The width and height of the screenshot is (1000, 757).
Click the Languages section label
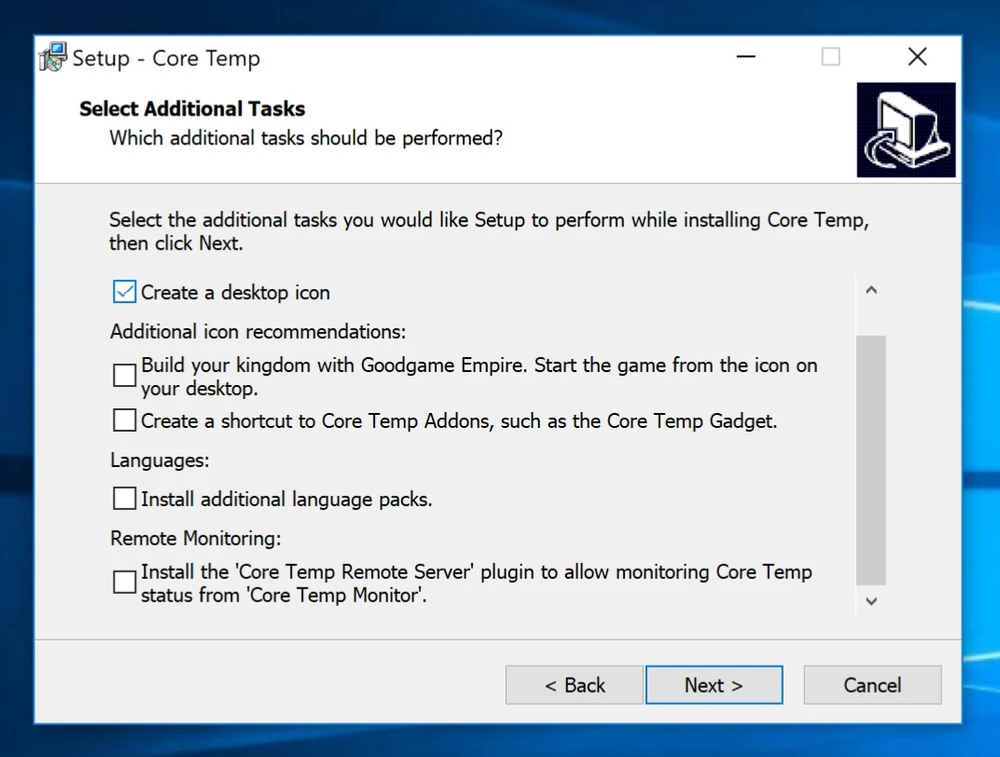160,461
